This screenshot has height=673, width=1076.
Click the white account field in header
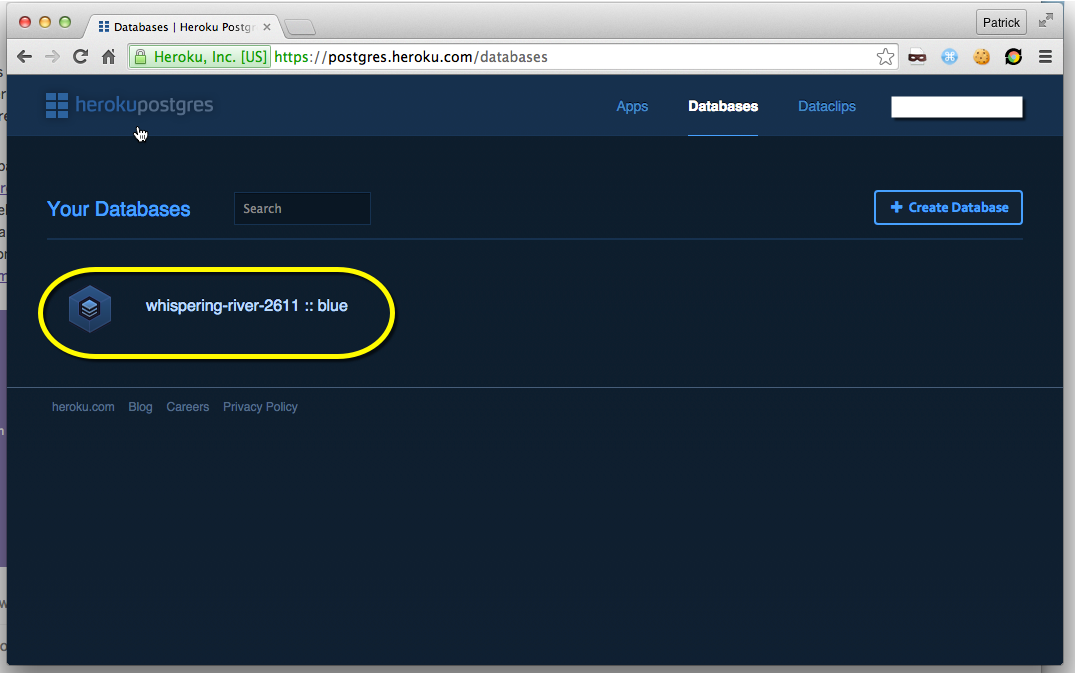click(957, 107)
